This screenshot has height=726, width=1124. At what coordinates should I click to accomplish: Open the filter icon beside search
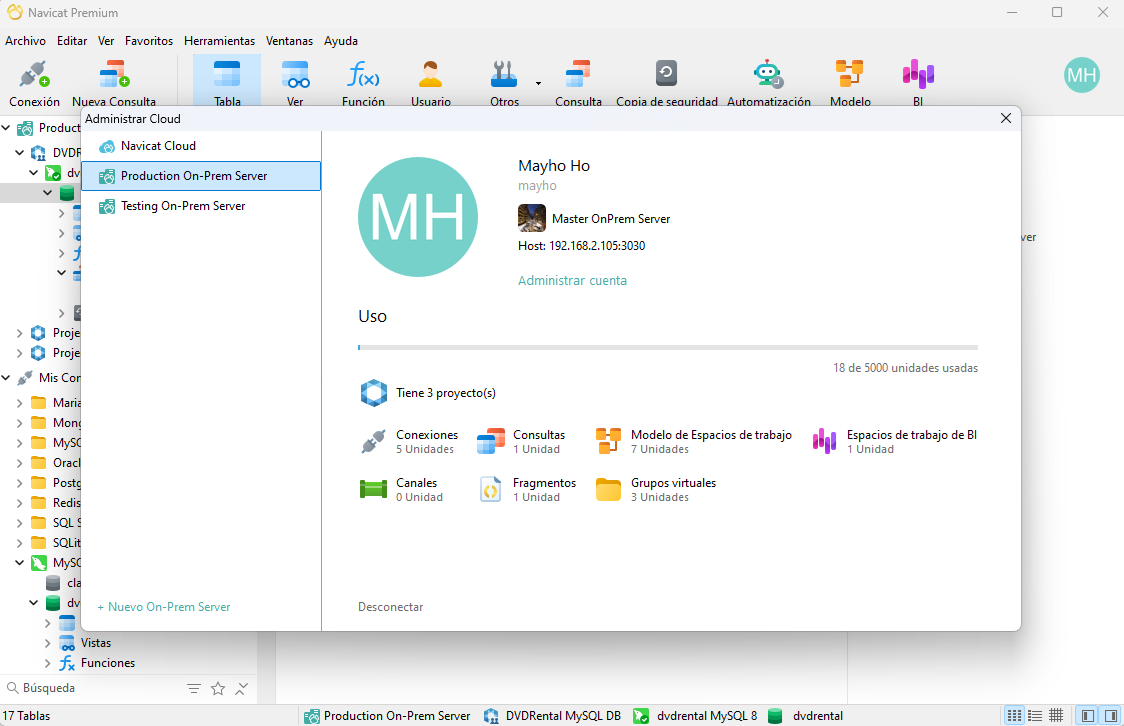click(x=194, y=689)
